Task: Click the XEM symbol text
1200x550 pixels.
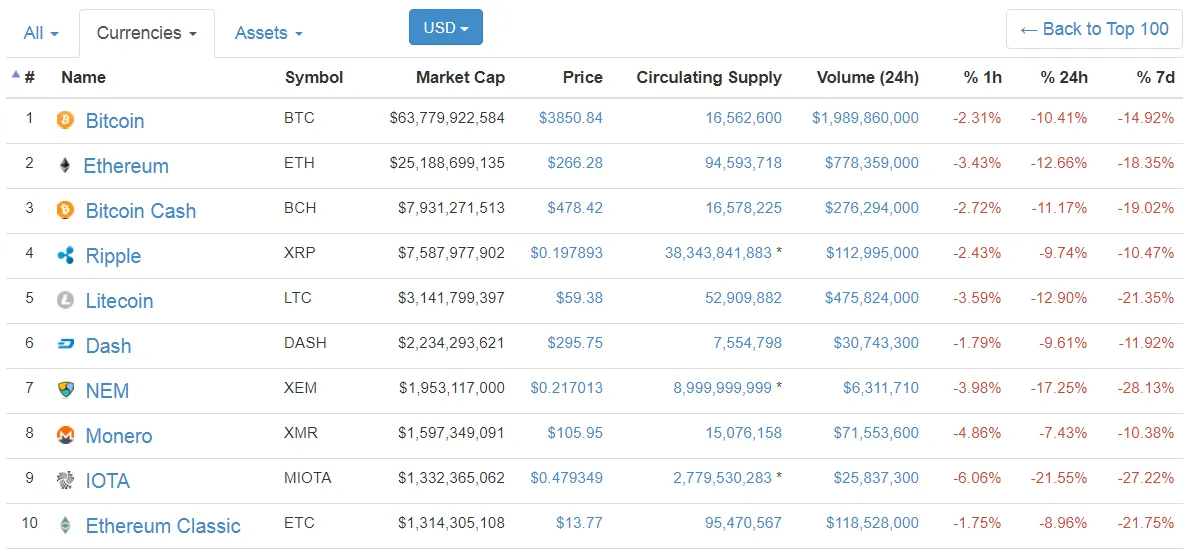Action: pyautogui.click(x=300, y=388)
